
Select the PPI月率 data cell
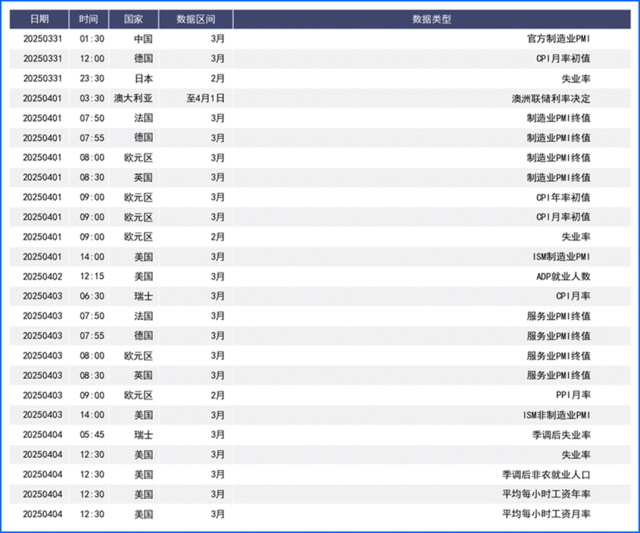pyautogui.click(x=572, y=395)
